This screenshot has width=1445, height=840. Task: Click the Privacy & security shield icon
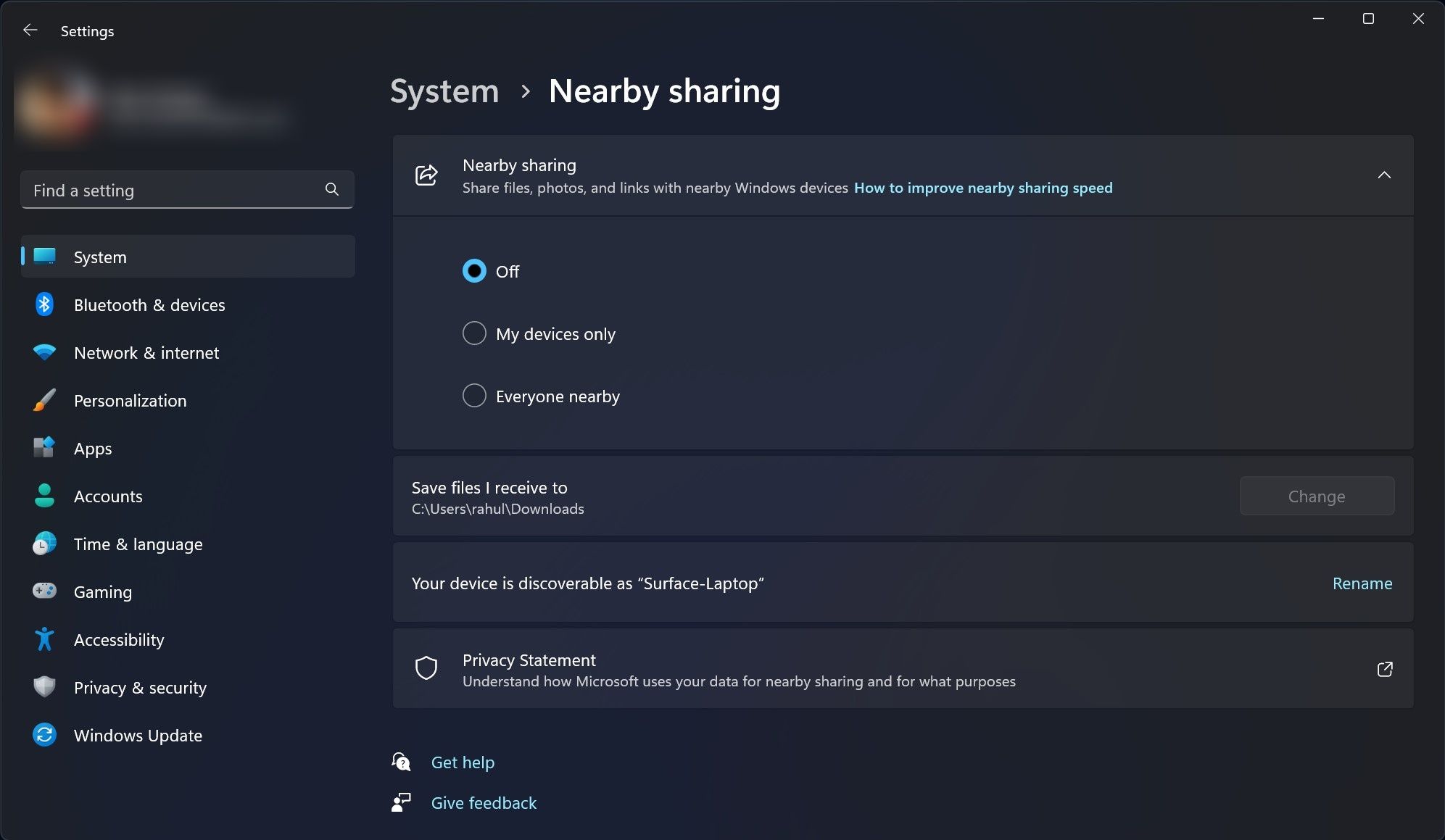(x=44, y=687)
